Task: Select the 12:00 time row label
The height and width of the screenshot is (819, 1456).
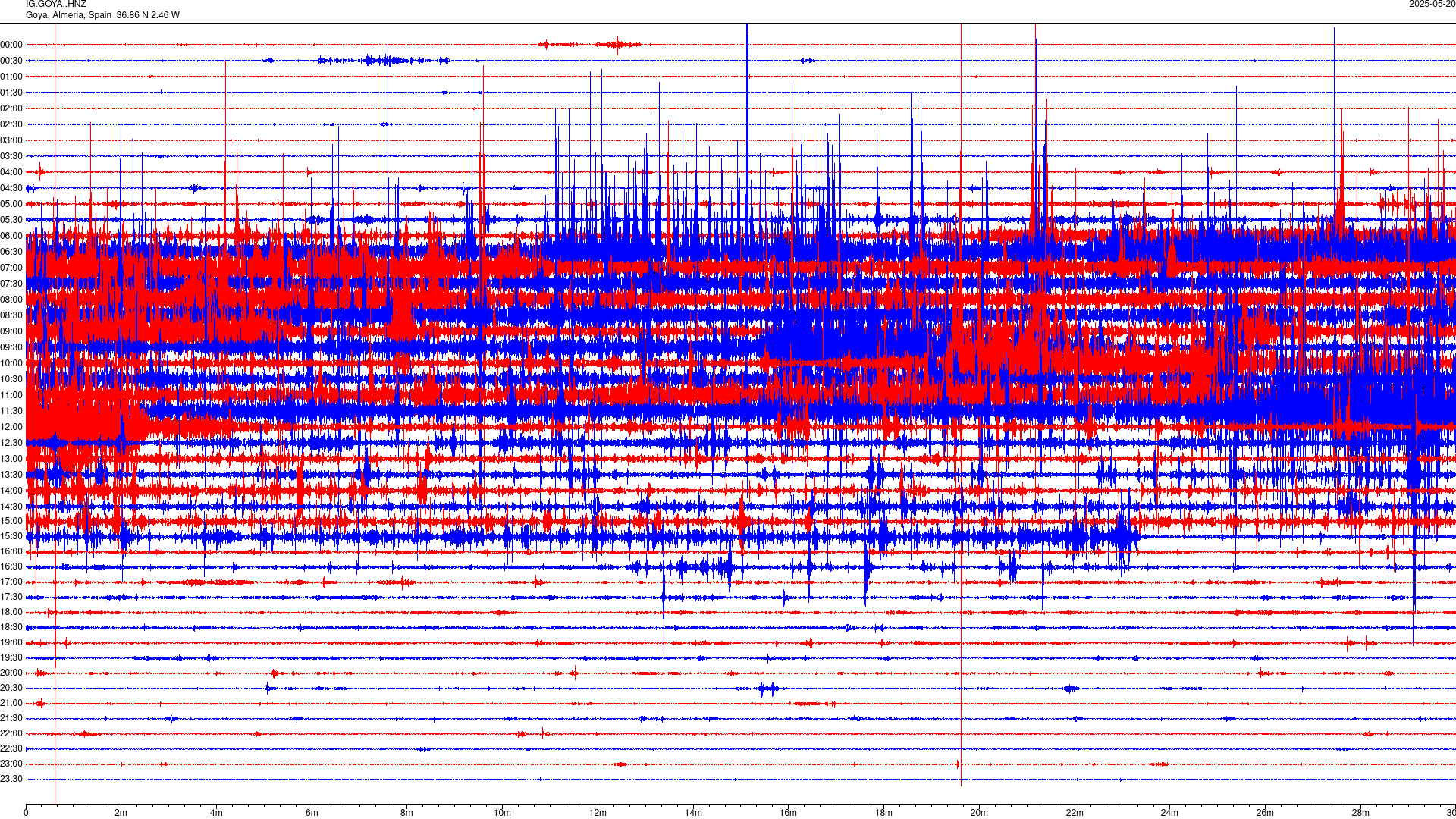Action: pyautogui.click(x=11, y=427)
